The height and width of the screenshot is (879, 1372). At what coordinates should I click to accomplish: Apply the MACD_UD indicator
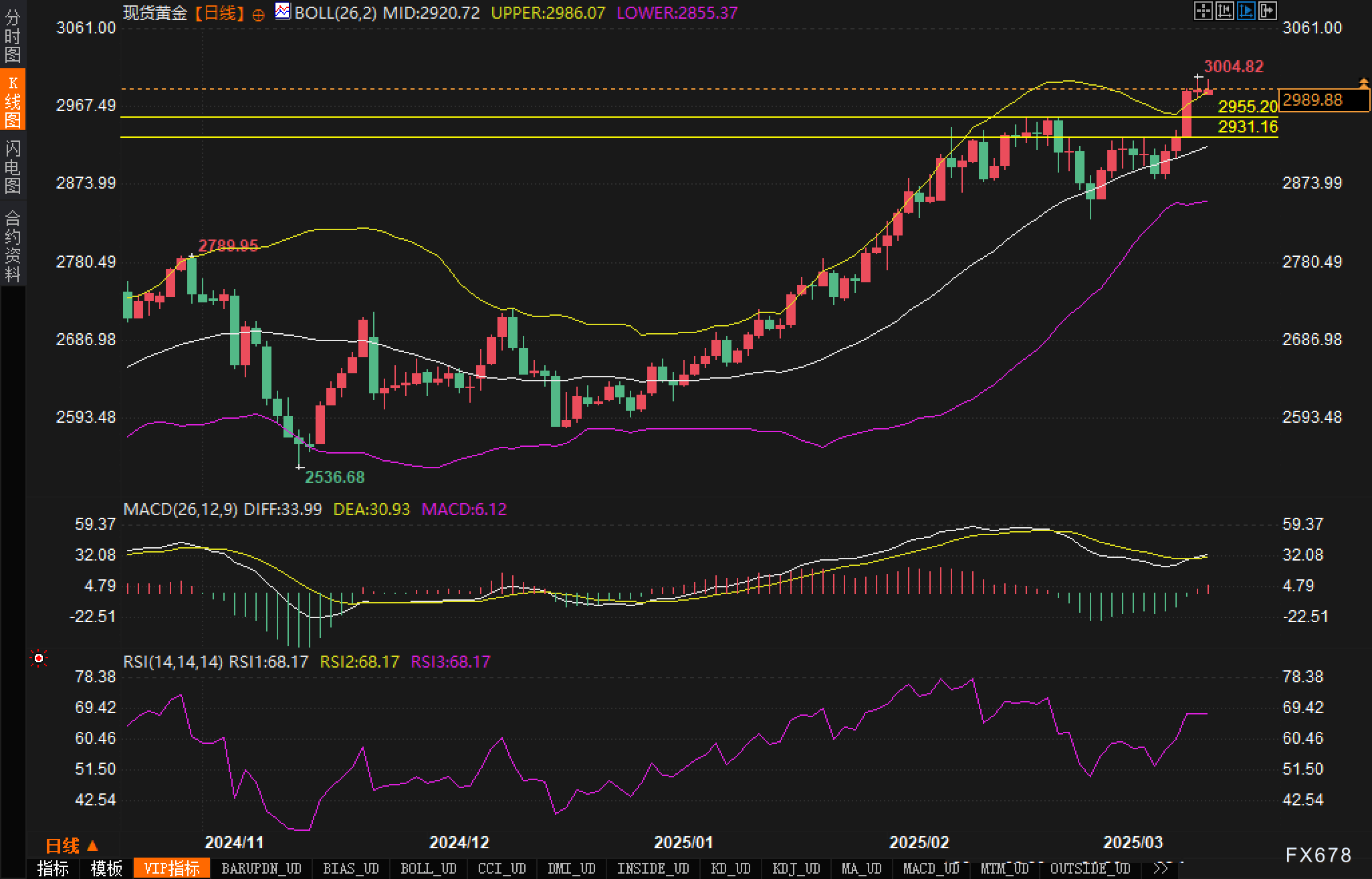[x=931, y=868]
